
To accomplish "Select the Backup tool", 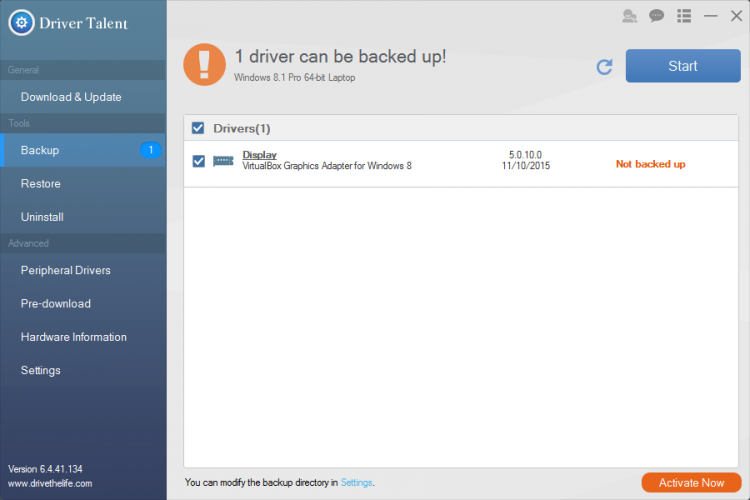I will pyautogui.click(x=83, y=150).
